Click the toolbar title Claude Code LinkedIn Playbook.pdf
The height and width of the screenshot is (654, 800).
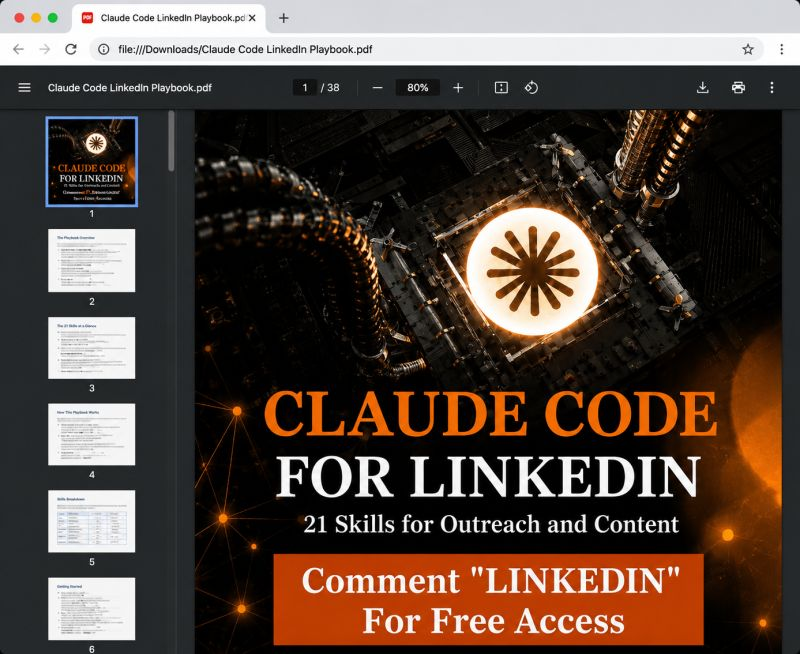point(130,88)
